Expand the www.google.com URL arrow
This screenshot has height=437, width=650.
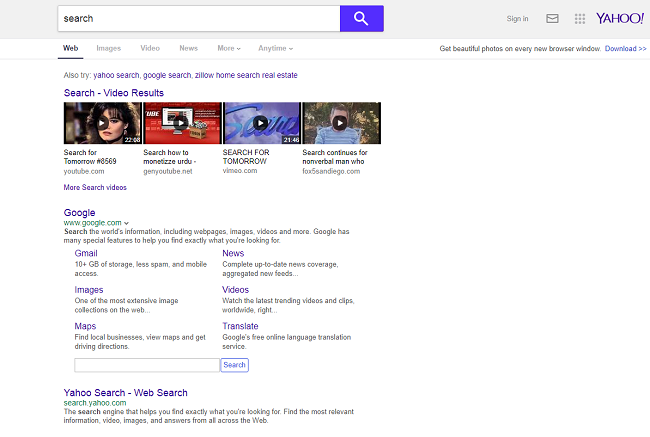(127, 223)
